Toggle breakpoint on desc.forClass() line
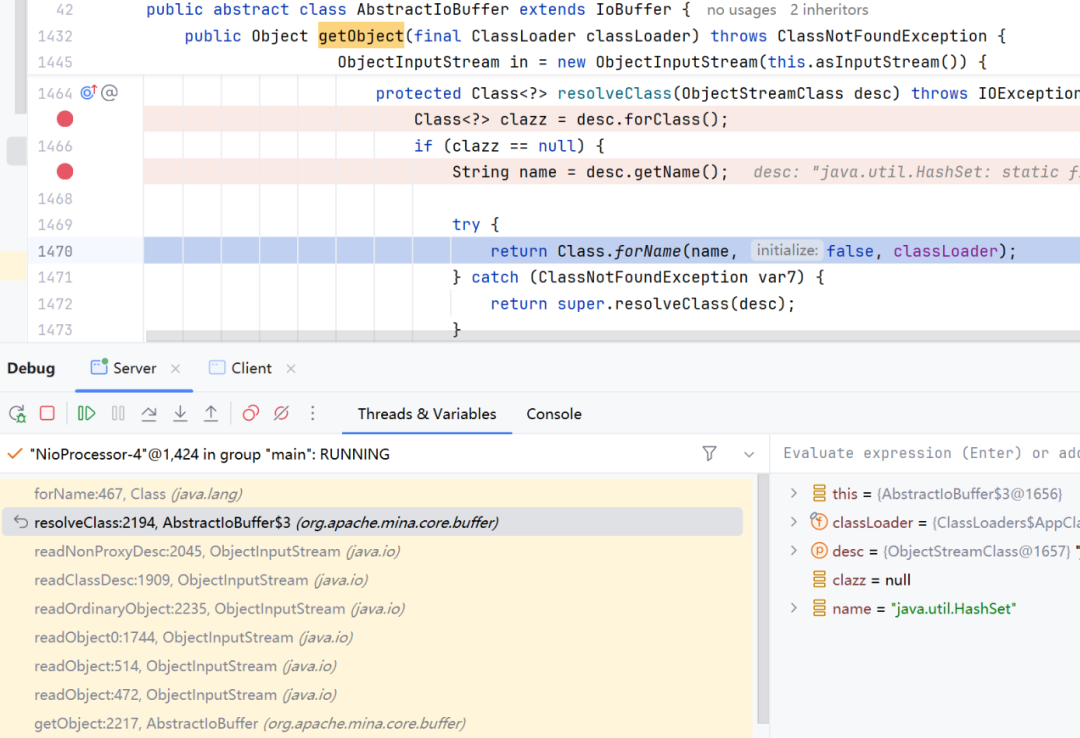 (x=65, y=119)
